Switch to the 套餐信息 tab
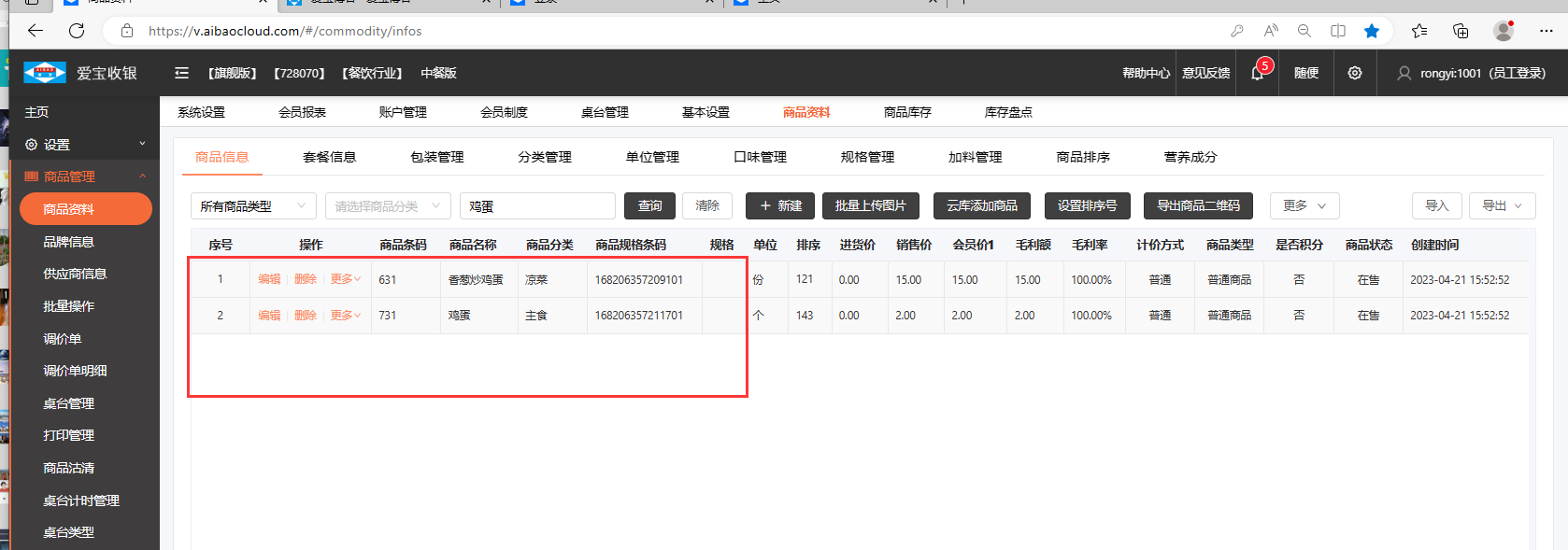 click(330, 157)
